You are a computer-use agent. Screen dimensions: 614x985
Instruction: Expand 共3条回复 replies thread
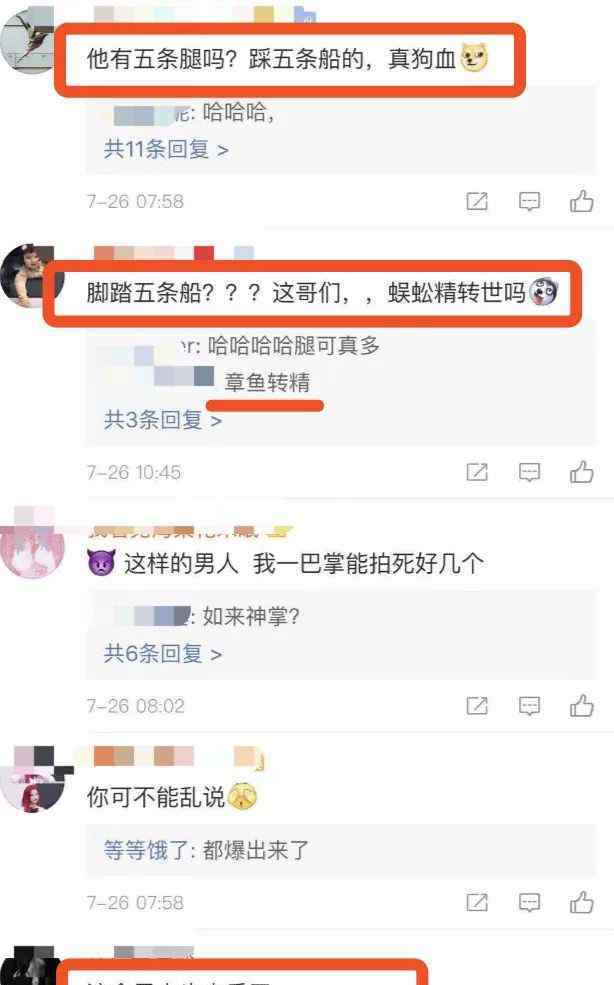163,420
